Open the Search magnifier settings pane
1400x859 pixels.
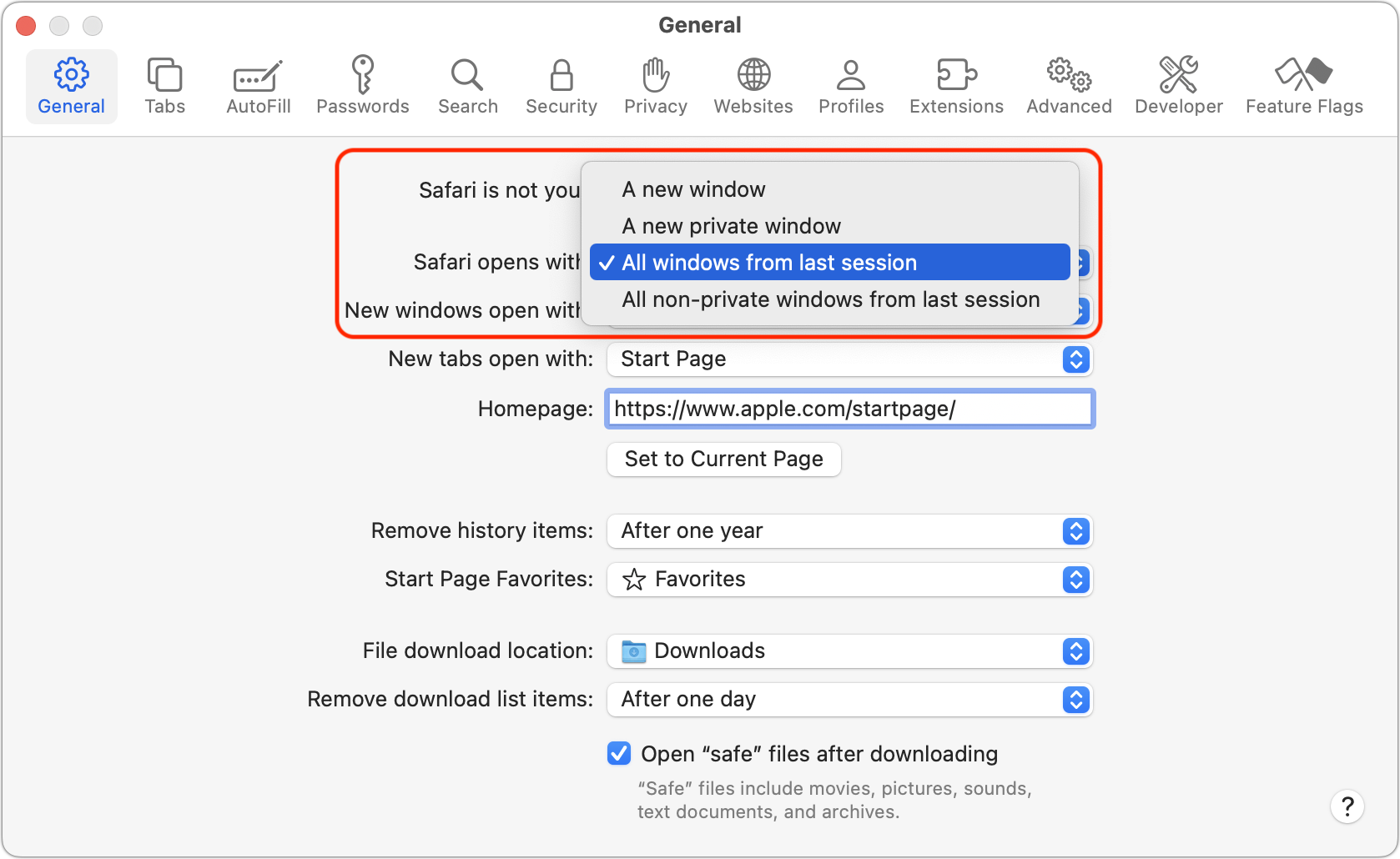click(468, 87)
